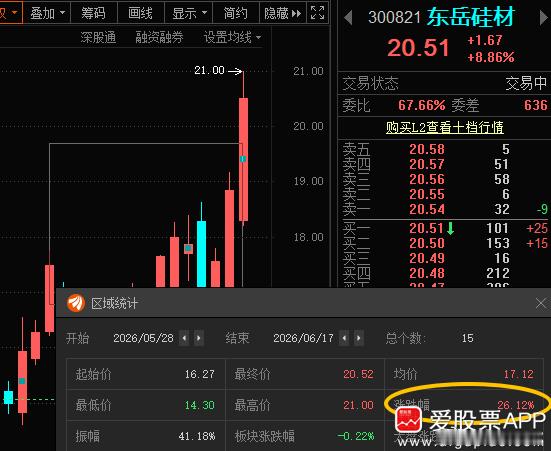551x451 pixels.
Task: Click the 卖三 price 20.56
Action: point(427,180)
